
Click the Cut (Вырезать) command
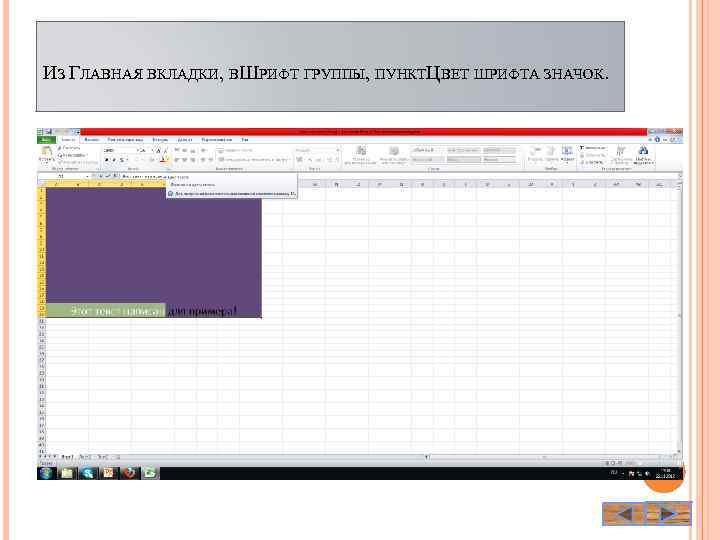[x=69, y=148]
